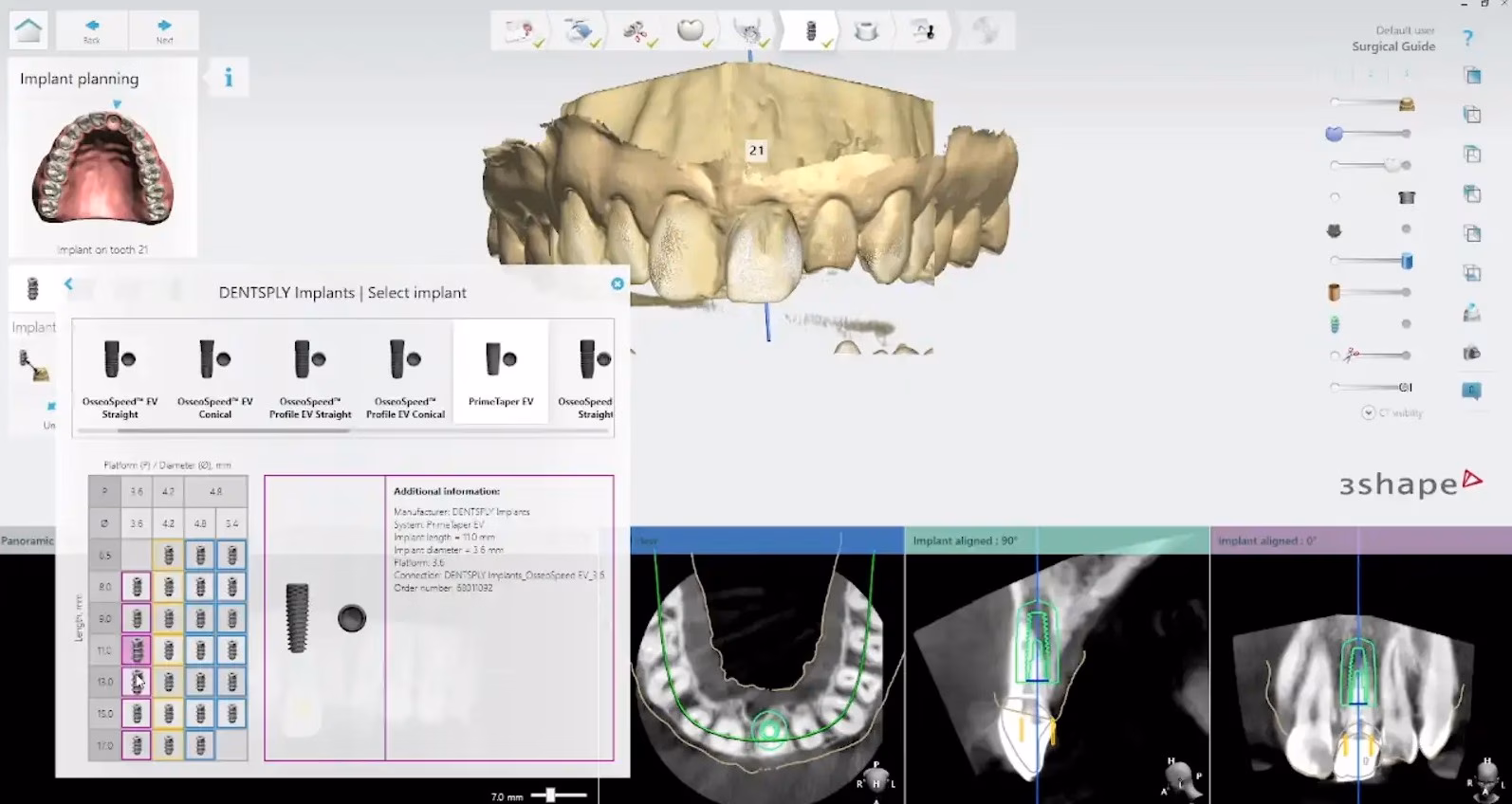
Task: Toggle the dark sleeve visibility icon
Action: [1407, 197]
